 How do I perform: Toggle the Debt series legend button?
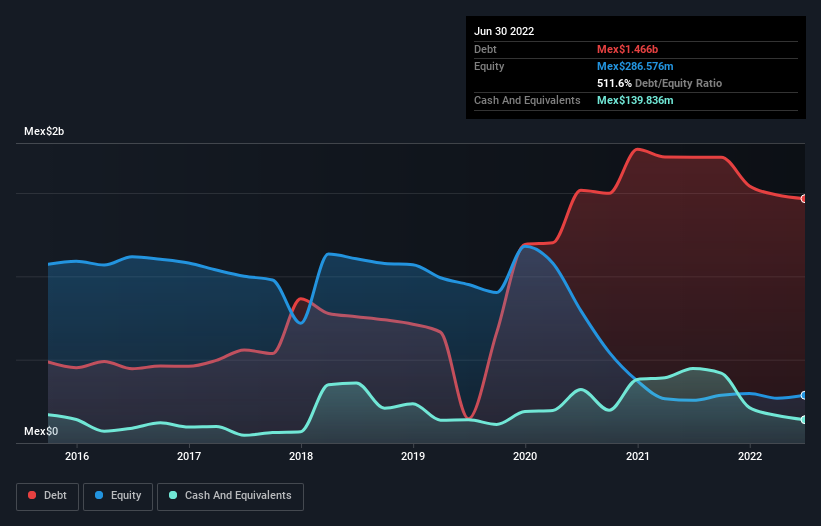[47, 496]
